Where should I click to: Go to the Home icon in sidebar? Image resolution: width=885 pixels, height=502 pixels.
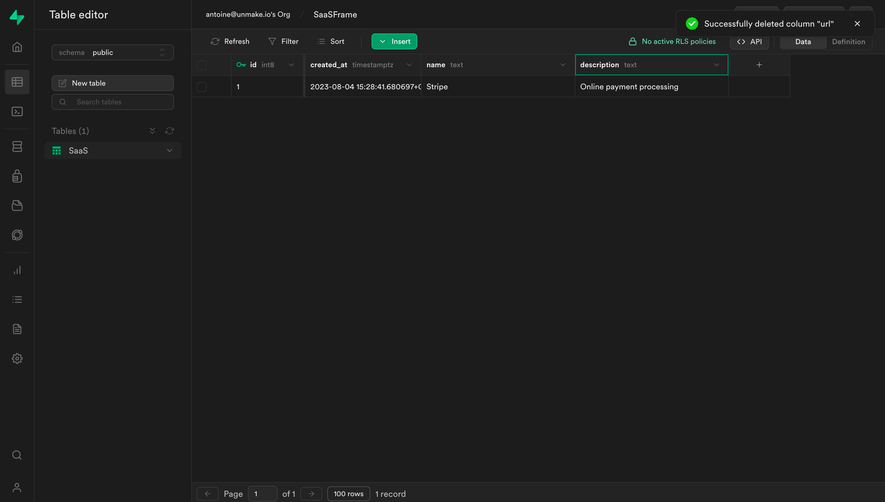(x=17, y=47)
